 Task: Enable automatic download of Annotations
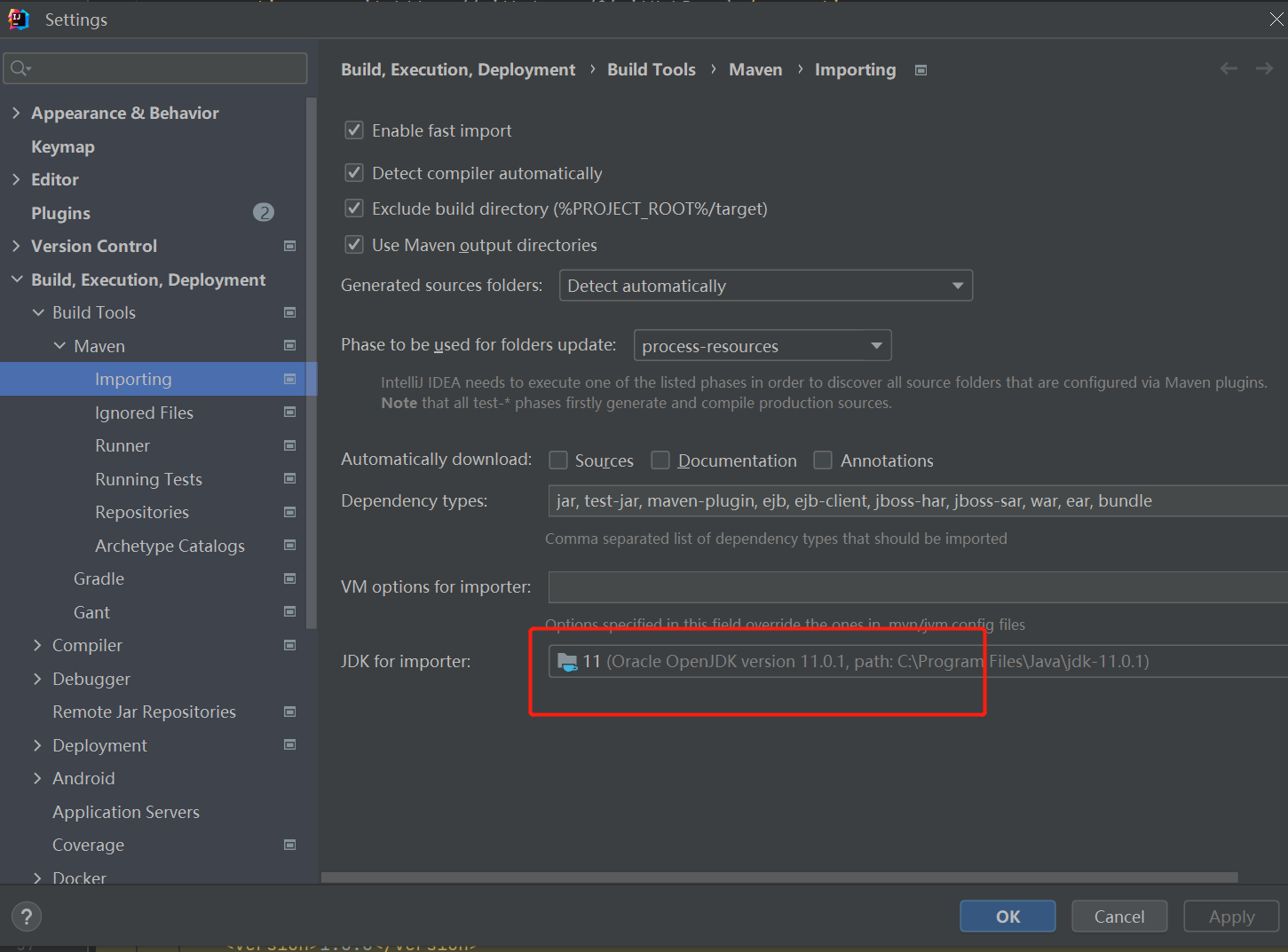tap(823, 460)
